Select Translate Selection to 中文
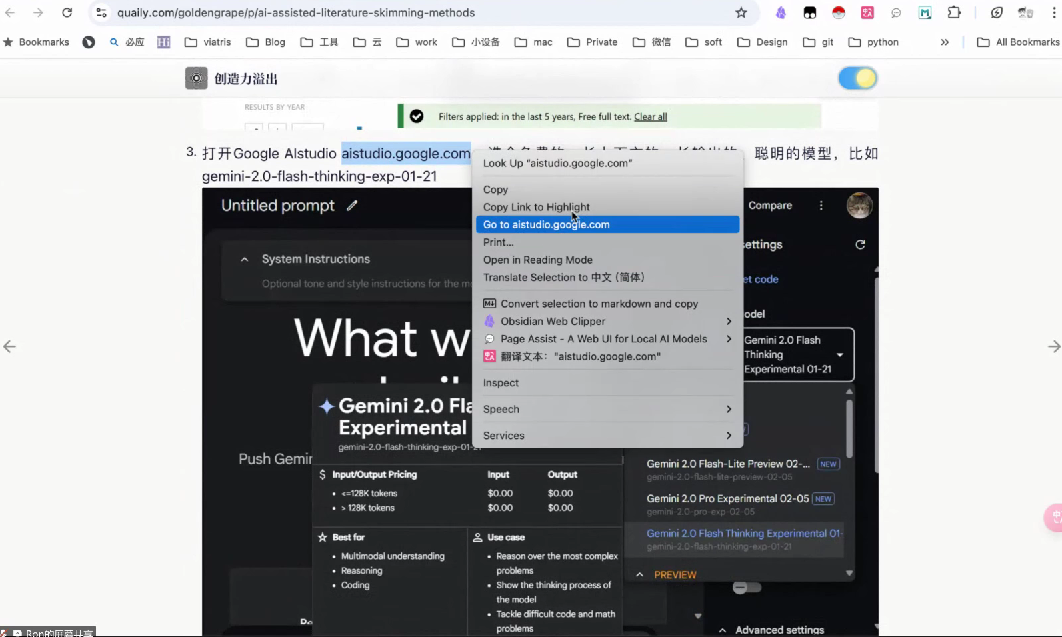This screenshot has width=1062, height=637. [x=608, y=278]
